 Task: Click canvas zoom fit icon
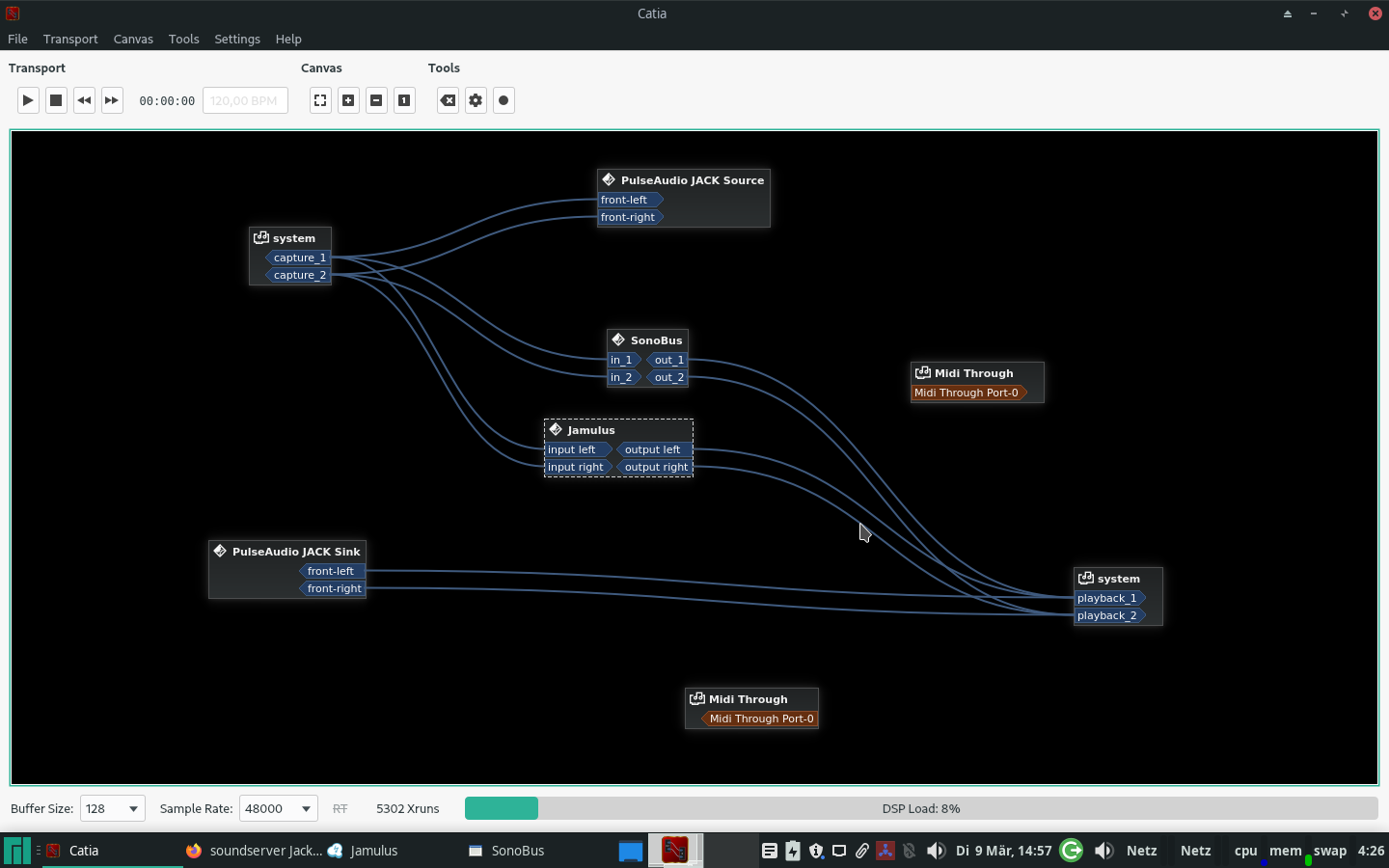tap(320, 100)
